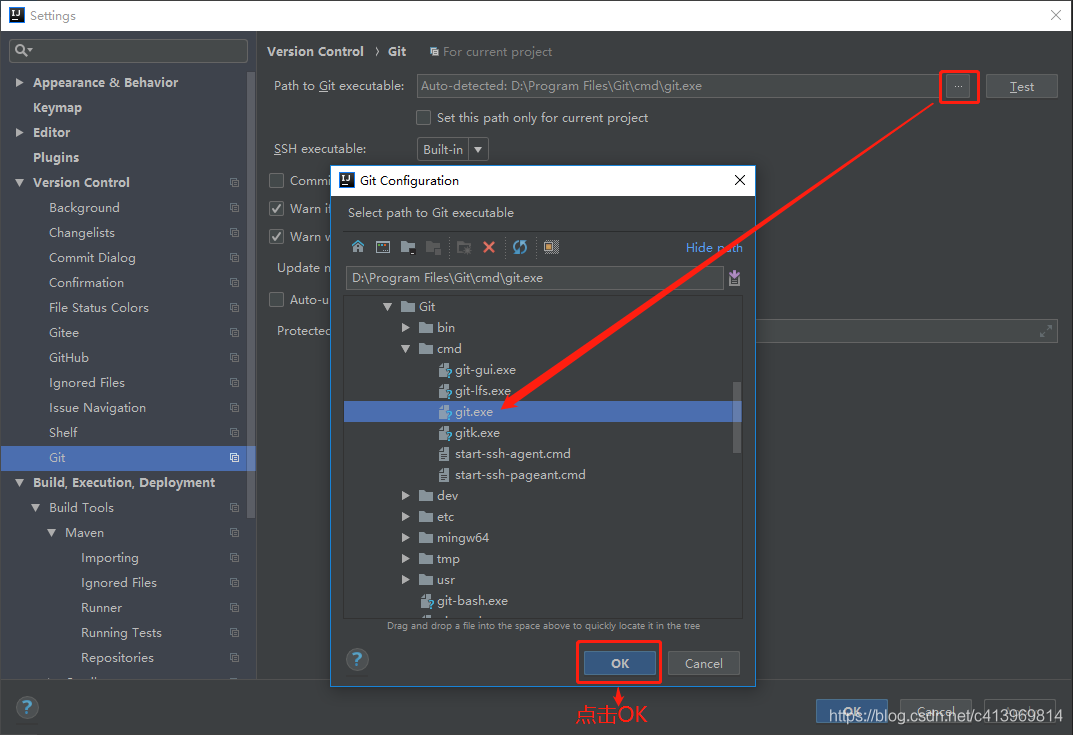Click the browse (…) button for Git path
The width and height of the screenshot is (1073, 735).
click(958, 86)
